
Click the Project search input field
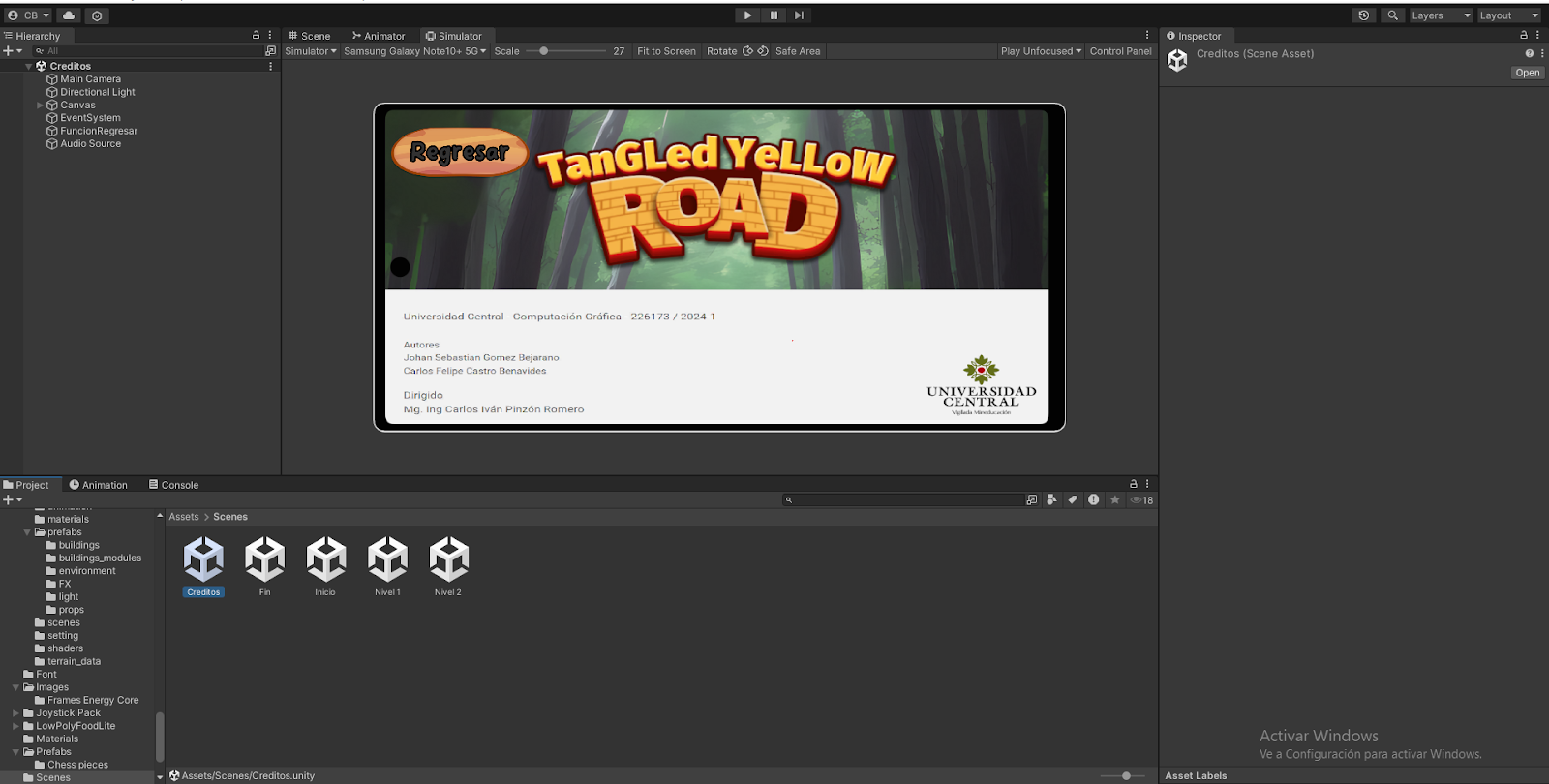pyautogui.click(x=903, y=500)
